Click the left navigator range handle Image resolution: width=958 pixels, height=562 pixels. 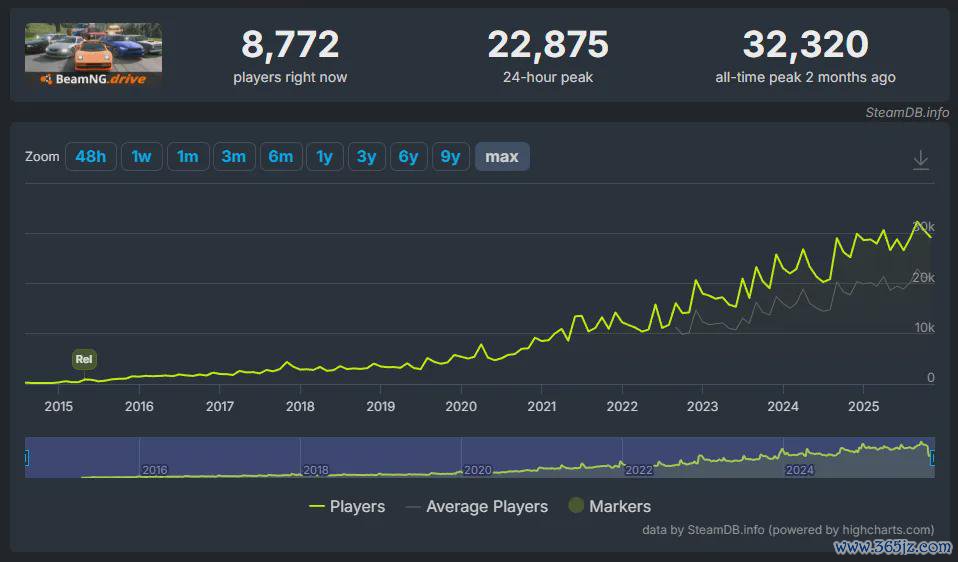pyautogui.click(x=26, y=457)
